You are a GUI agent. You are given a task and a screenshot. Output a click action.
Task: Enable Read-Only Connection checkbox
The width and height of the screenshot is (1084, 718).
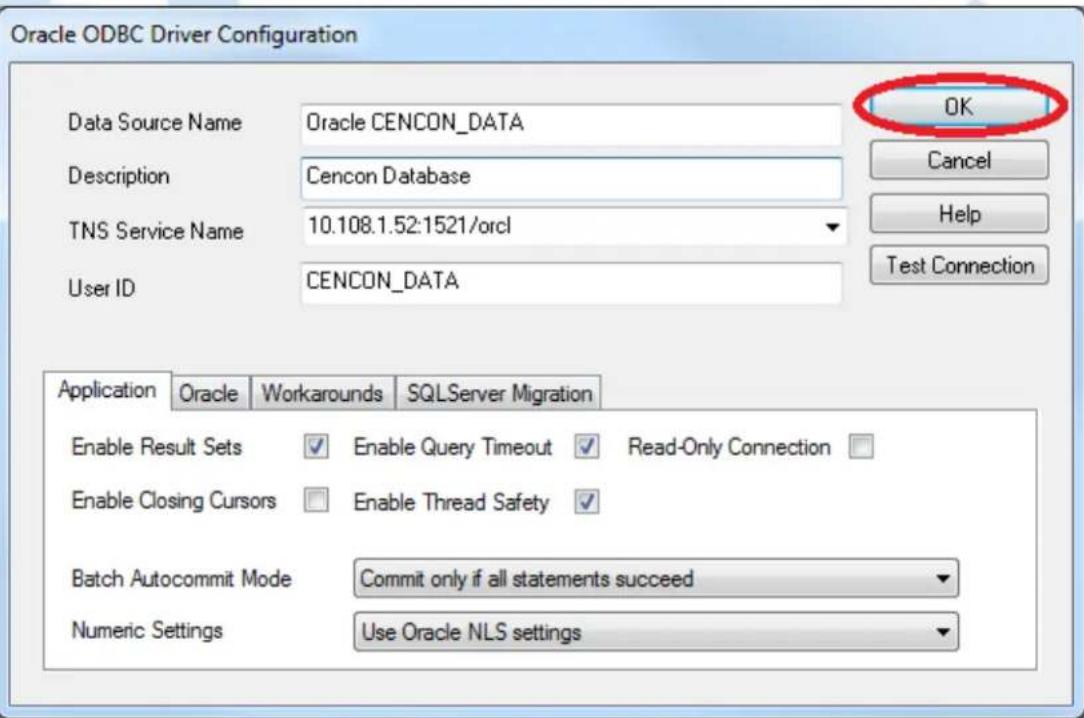click(x=861, y=446)
